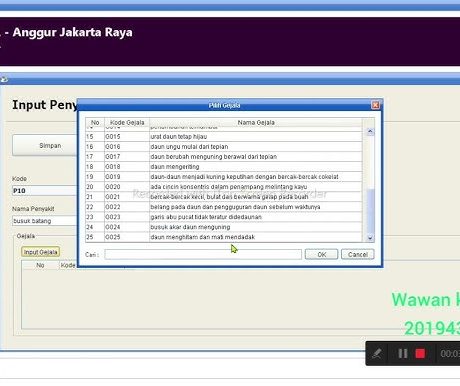
Task: Click the pen annotation icon in recorder
Action: click(x=377, y=353)
